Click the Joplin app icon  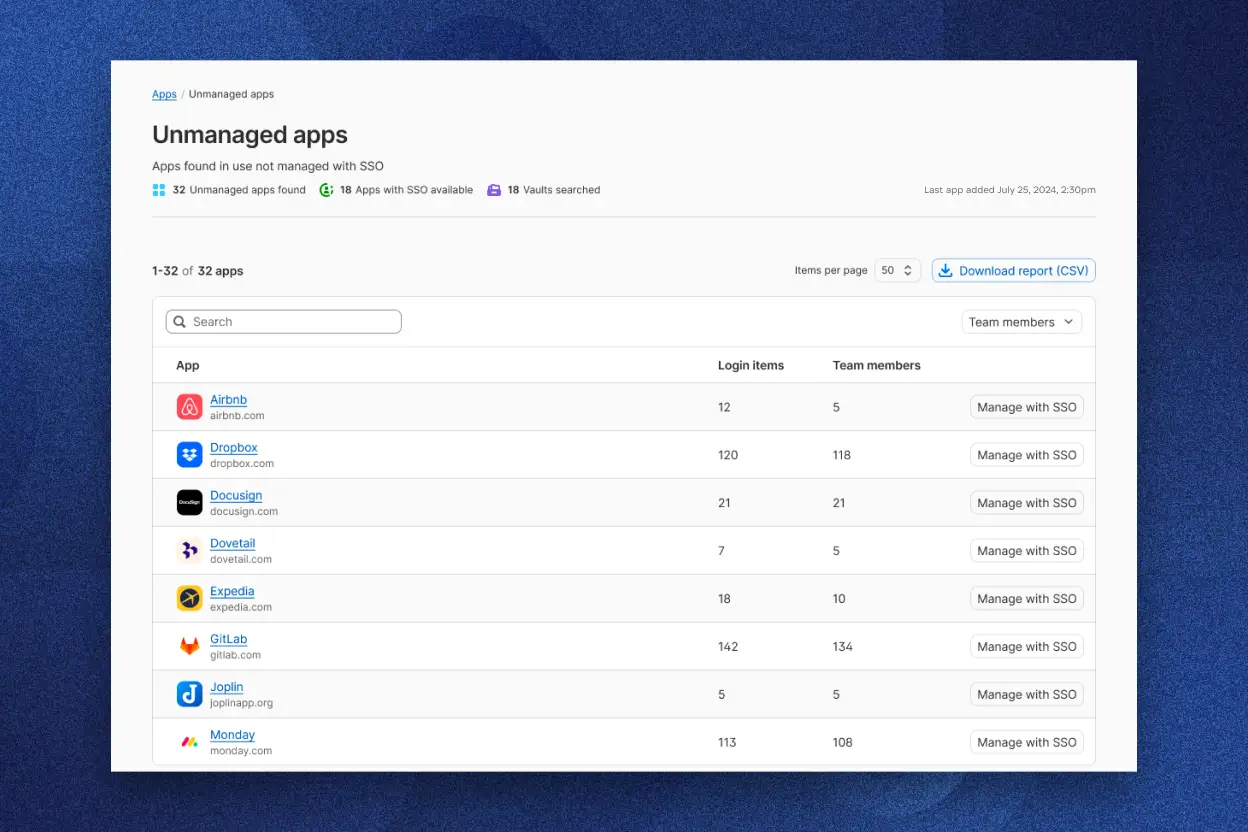coord(189,694)
